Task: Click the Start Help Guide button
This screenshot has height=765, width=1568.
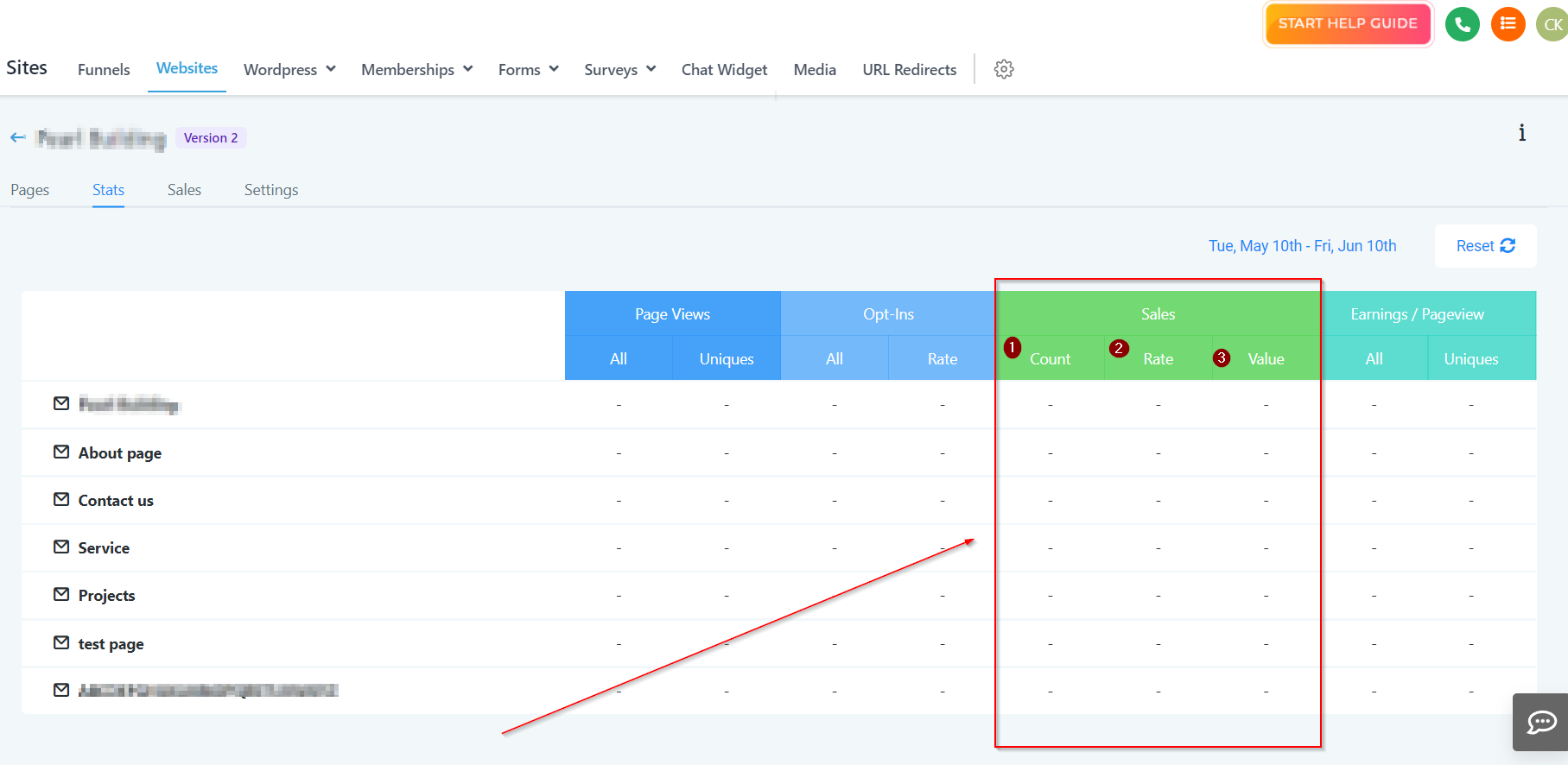Action: pos(1347,24)
